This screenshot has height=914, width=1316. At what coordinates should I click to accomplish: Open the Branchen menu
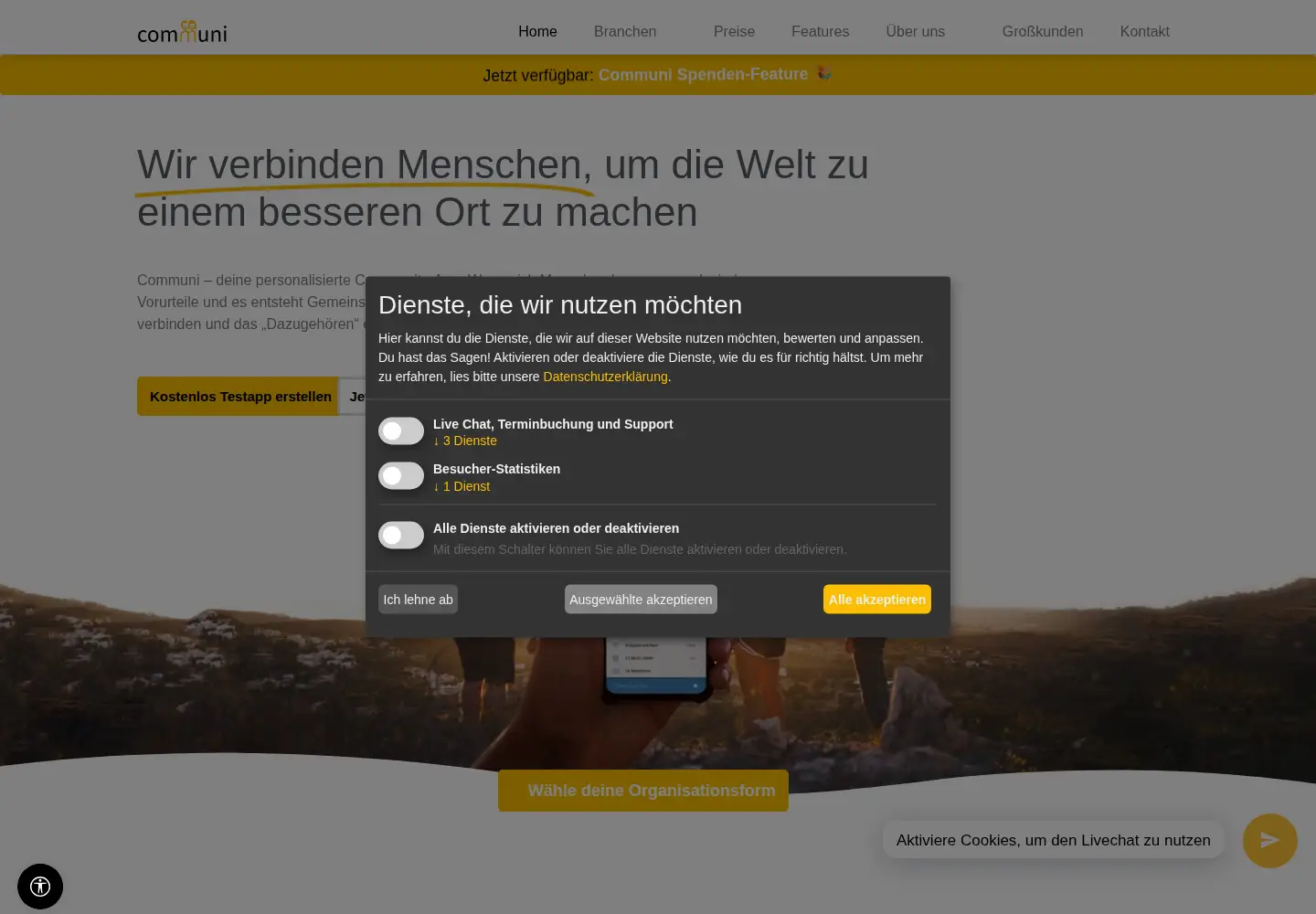tap(625, 31)
